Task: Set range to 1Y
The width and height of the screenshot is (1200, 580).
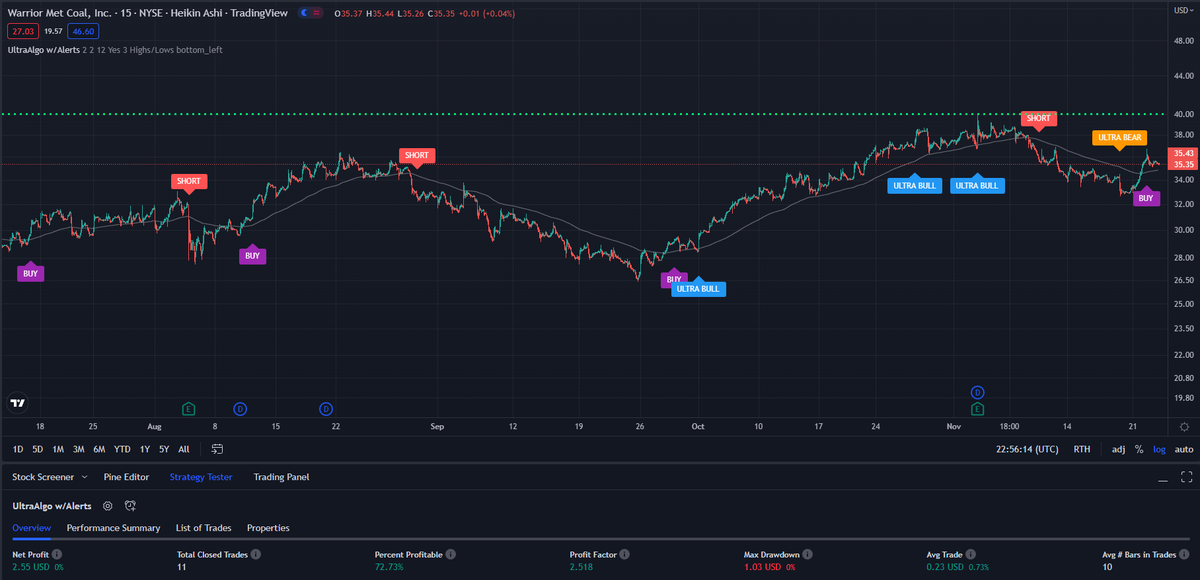Action: pos(145,450)
